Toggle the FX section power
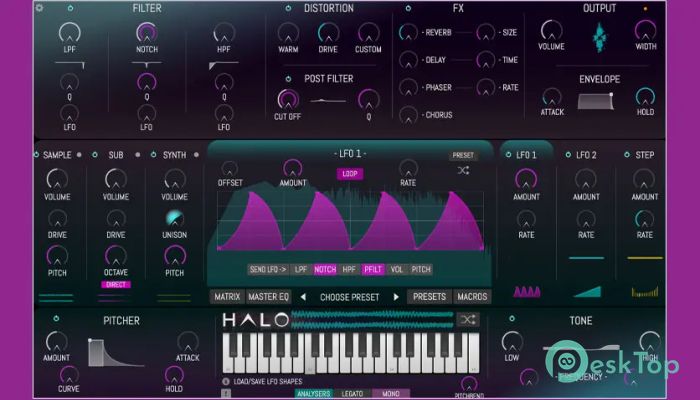The width and height of the screenshot is (700, 400). point(408,8)
